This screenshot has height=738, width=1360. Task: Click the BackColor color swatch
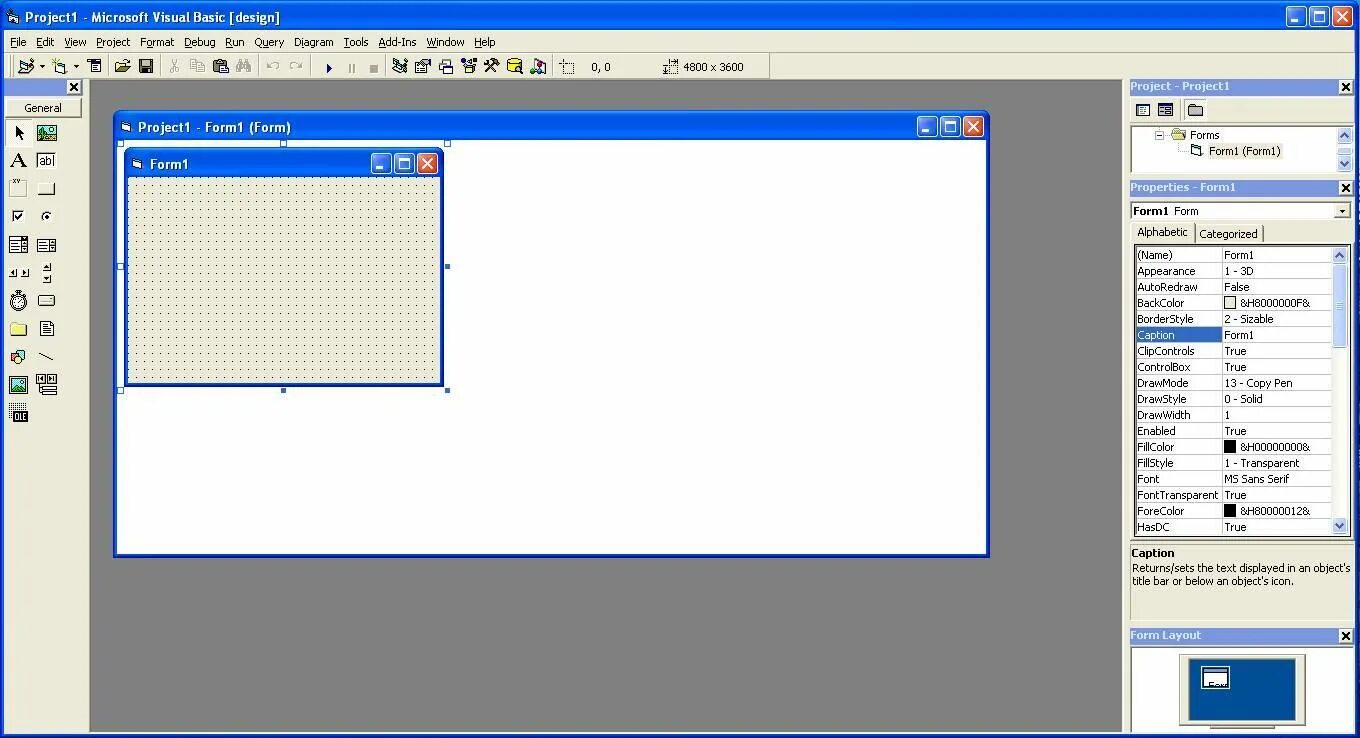(1230, 303)
